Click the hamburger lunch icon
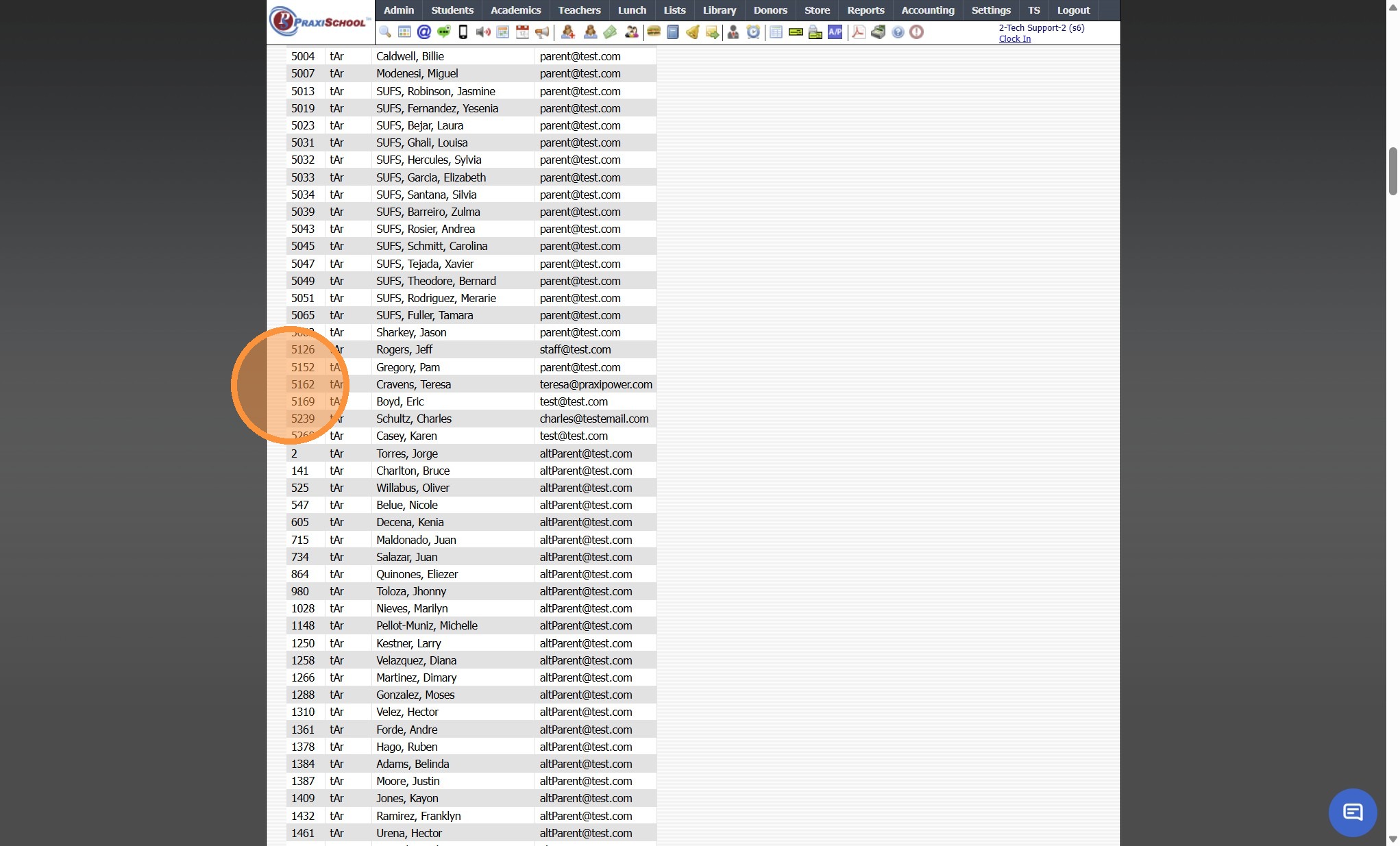The image size is (1400, 846). tap(654, 32)
